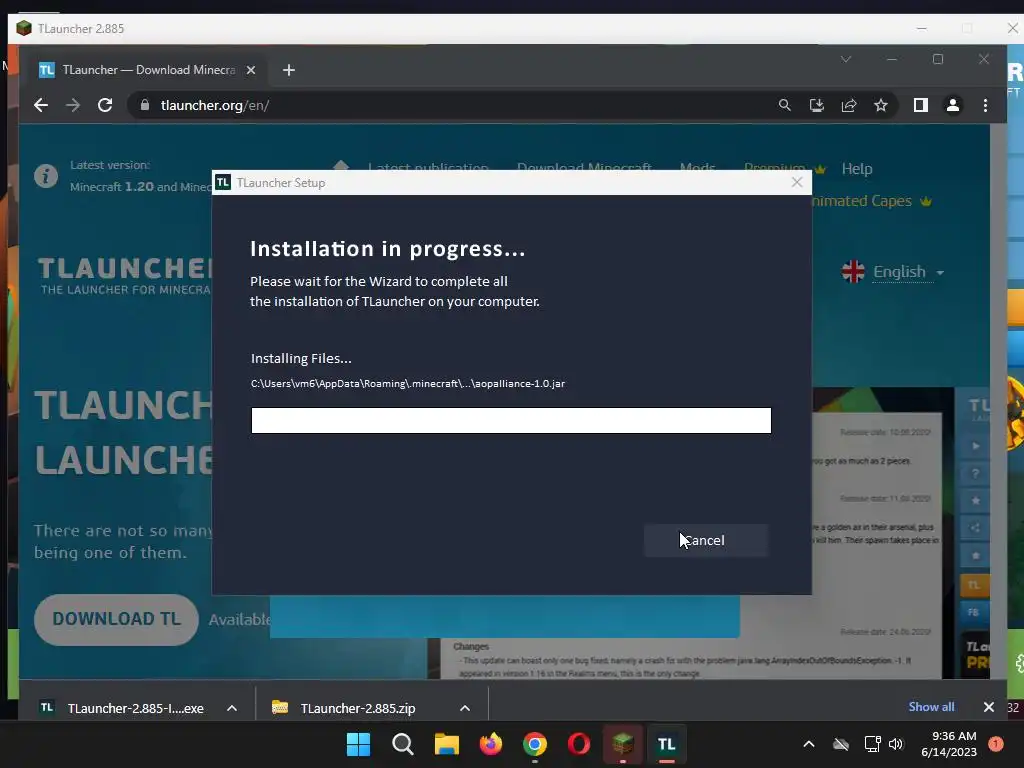This screenshot has height=768, width=1024.
Task: Click Show all downloads
Action: (931, 707)
